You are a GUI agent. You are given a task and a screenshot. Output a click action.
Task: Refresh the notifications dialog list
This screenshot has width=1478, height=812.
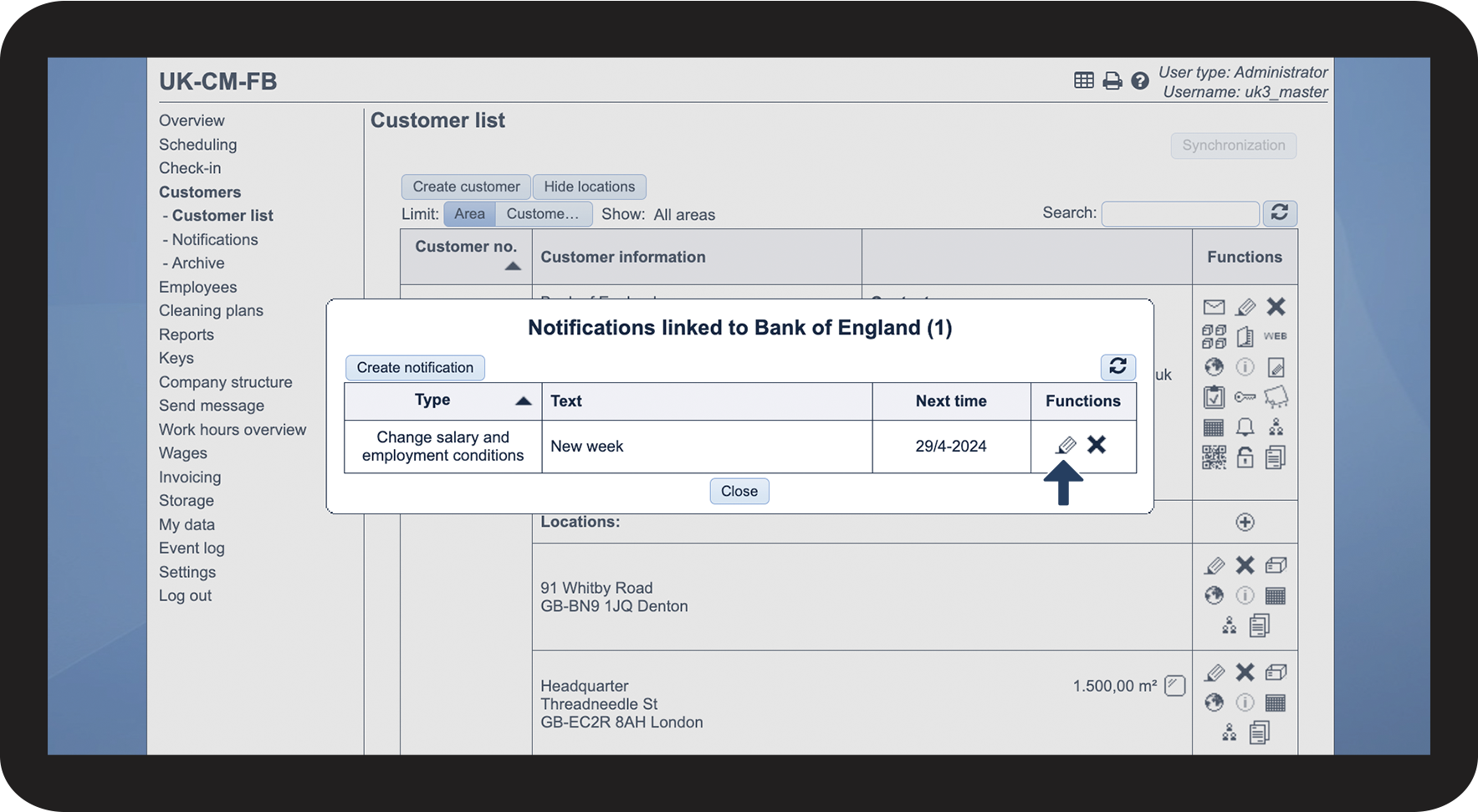point(1117,366)
